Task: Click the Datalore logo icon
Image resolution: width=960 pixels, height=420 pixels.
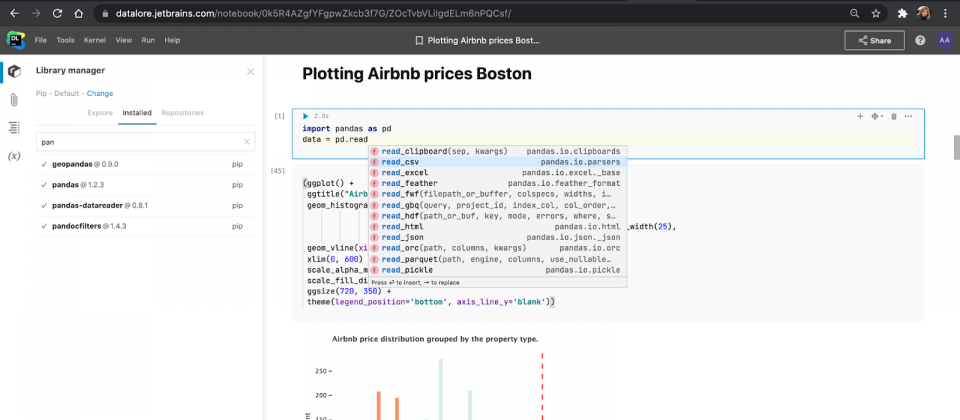Action: click(x=15, y=40)
